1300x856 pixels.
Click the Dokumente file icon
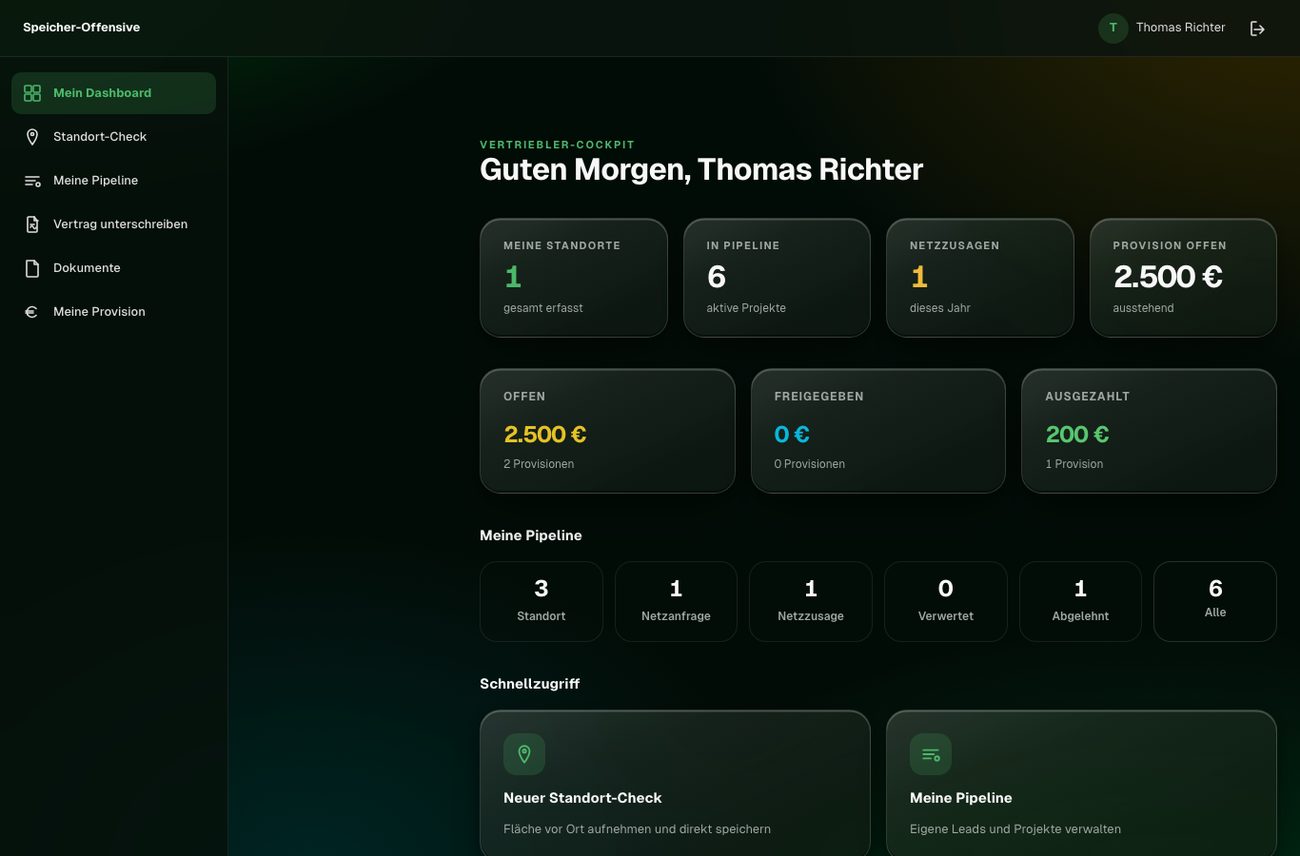[32, 268]
